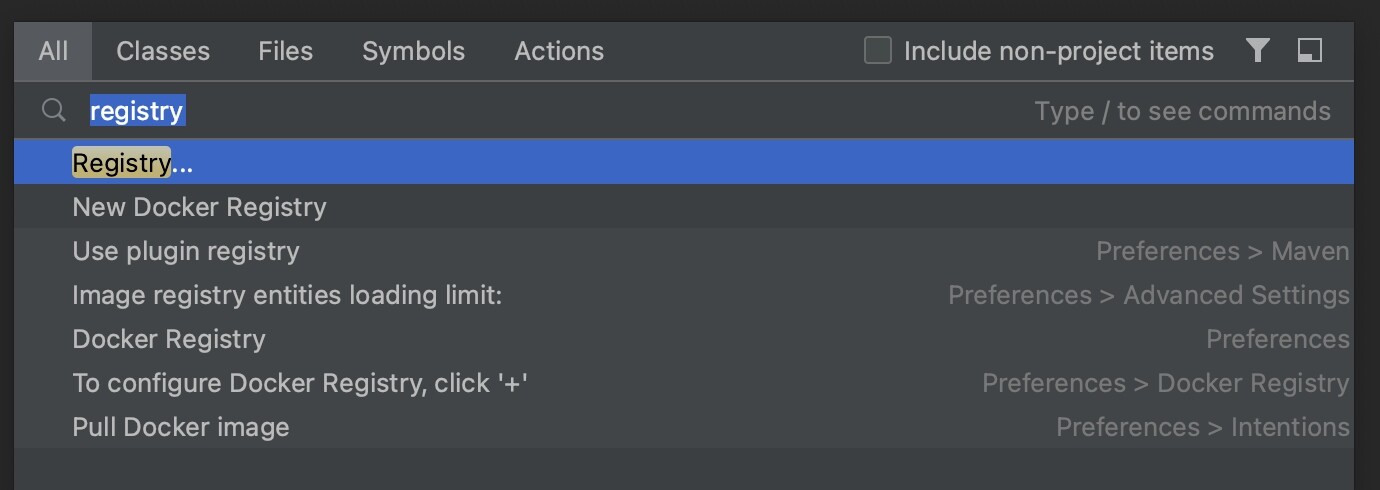Switch to the All tab
This screenshot has height=490, width=1380.
[53, 51]
